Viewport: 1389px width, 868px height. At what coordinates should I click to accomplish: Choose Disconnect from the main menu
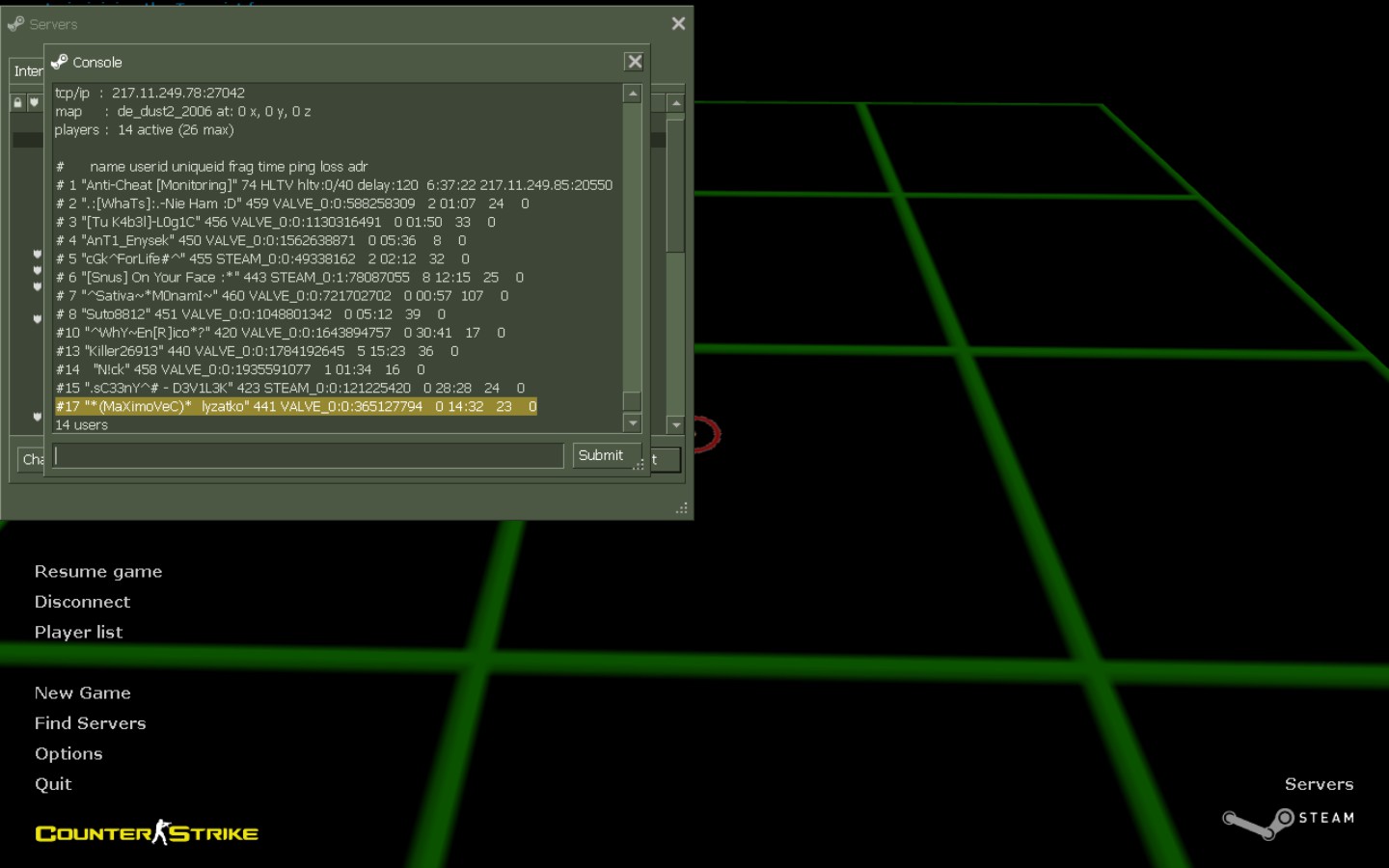click(82, 602)
